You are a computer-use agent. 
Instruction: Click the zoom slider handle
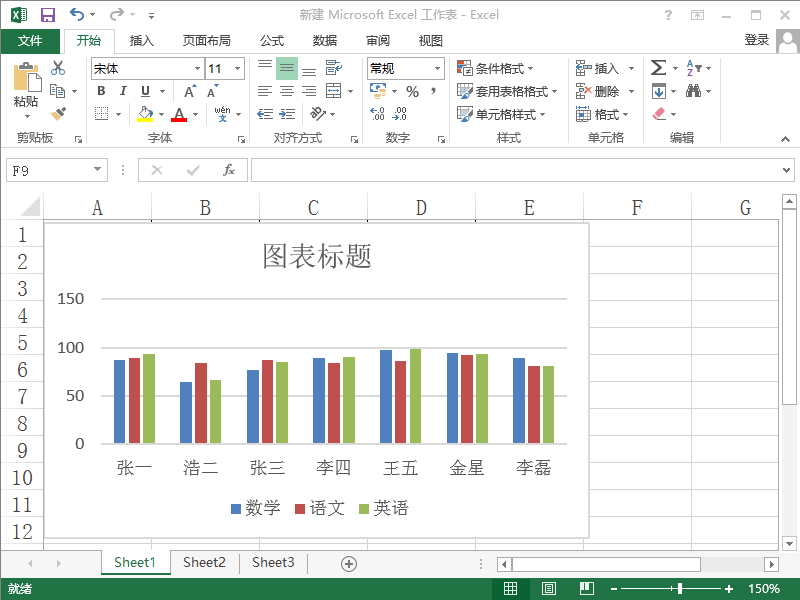pyautogui.click(x=680, y=589)
